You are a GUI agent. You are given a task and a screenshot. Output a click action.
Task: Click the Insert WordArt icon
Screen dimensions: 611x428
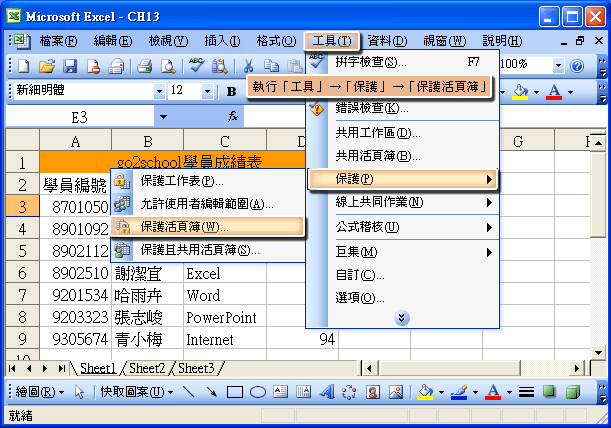point(327,392)
